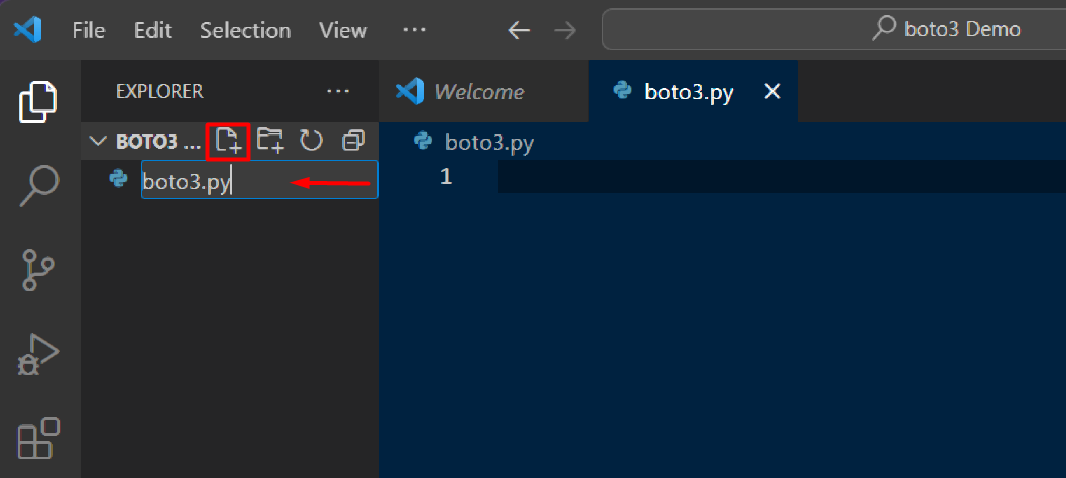
Task: Show more menu items via ellipsis
Action: click(x=414, y=30)
